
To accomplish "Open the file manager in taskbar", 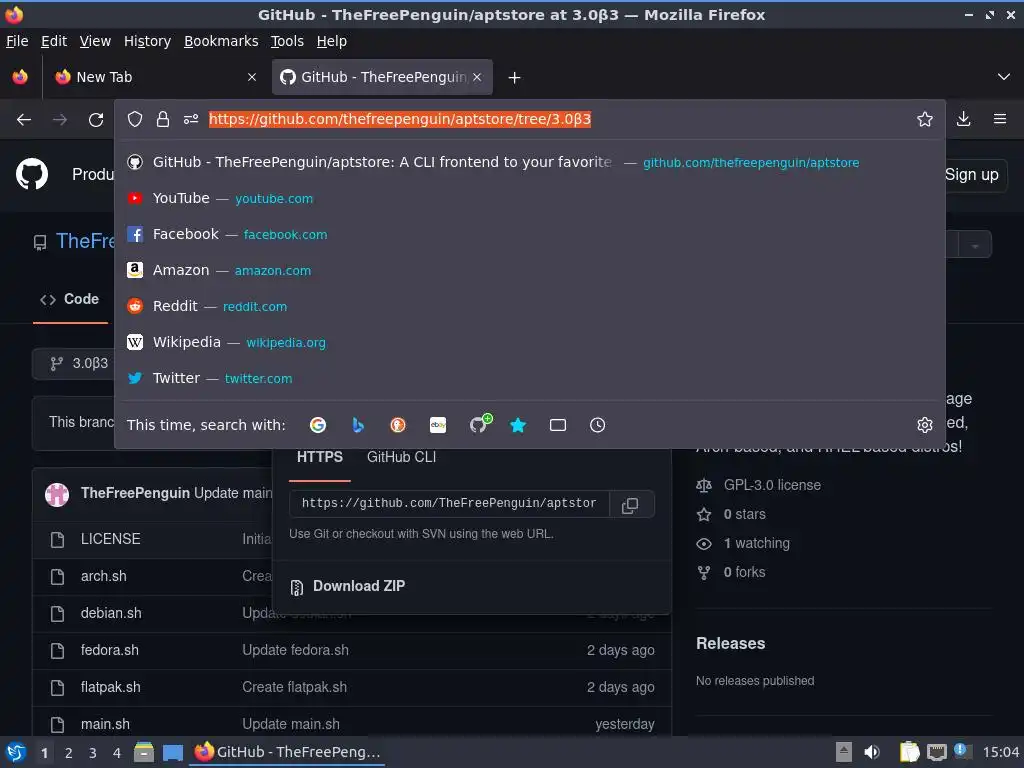I will [x=144, y=752].
